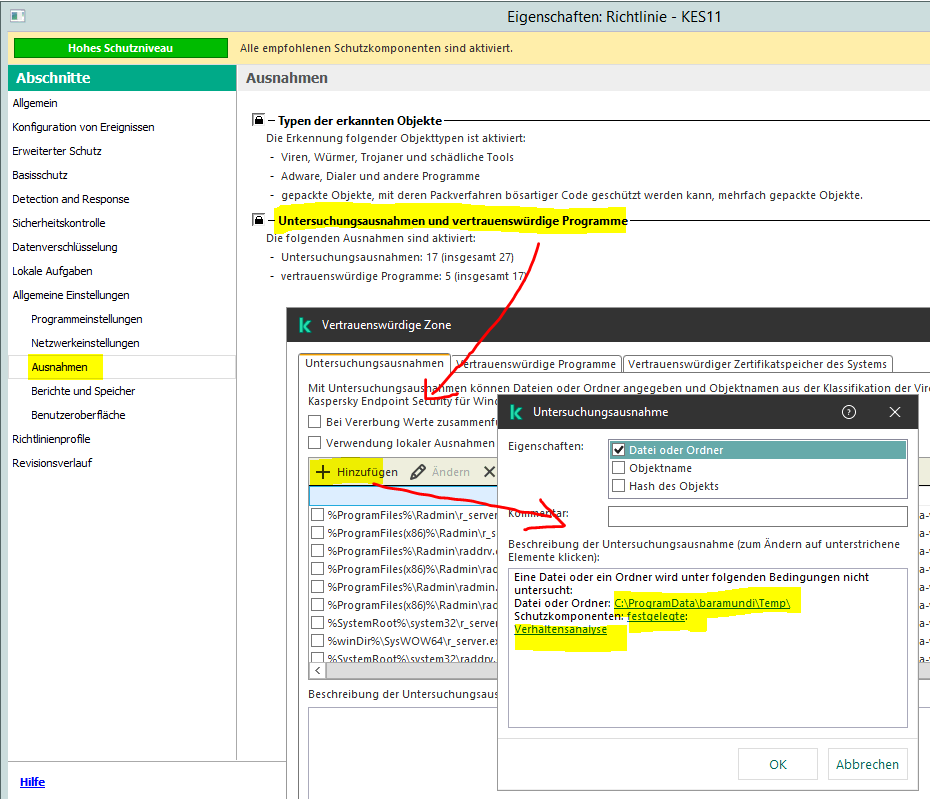Close the Untersuchungsausnahme dialog
Screen dimensions: 930x799
895,412
